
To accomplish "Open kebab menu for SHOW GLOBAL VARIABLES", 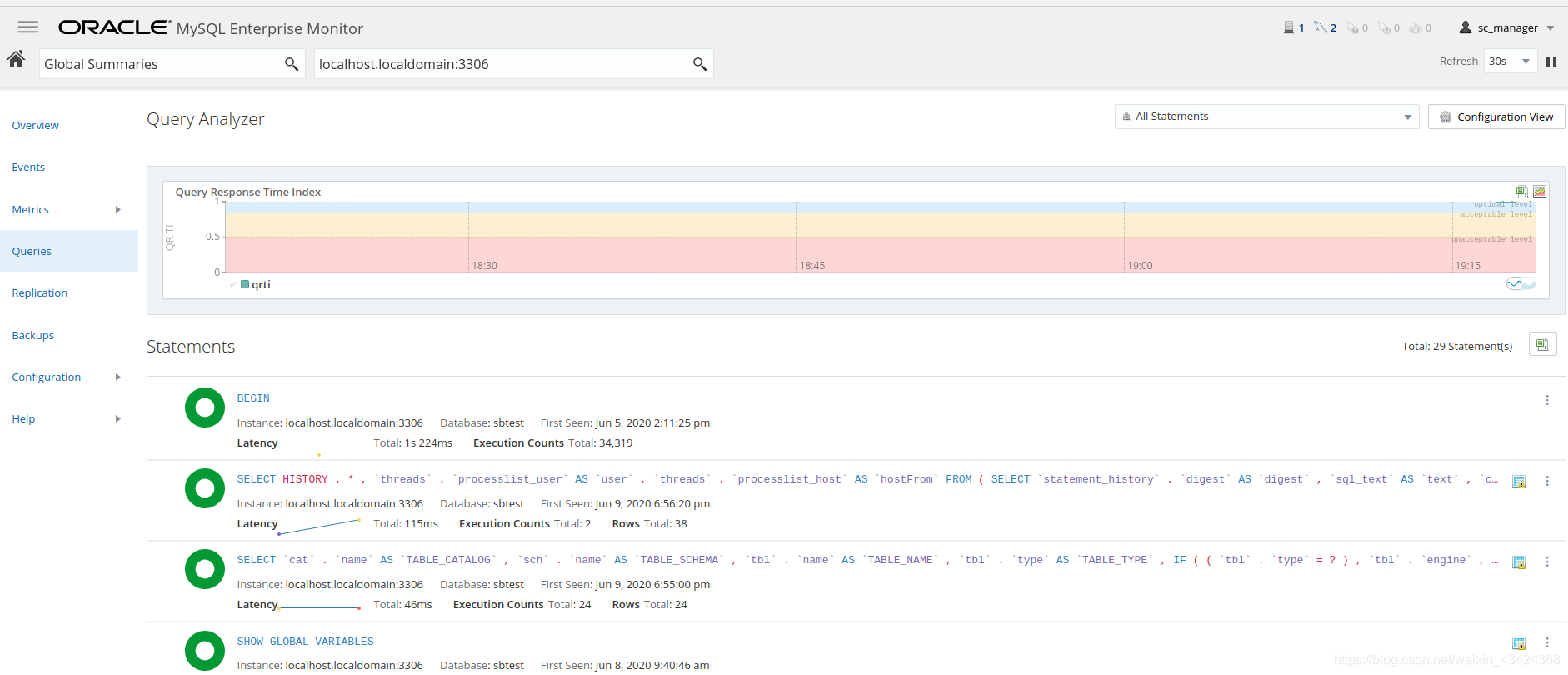I will (1547, 642).
